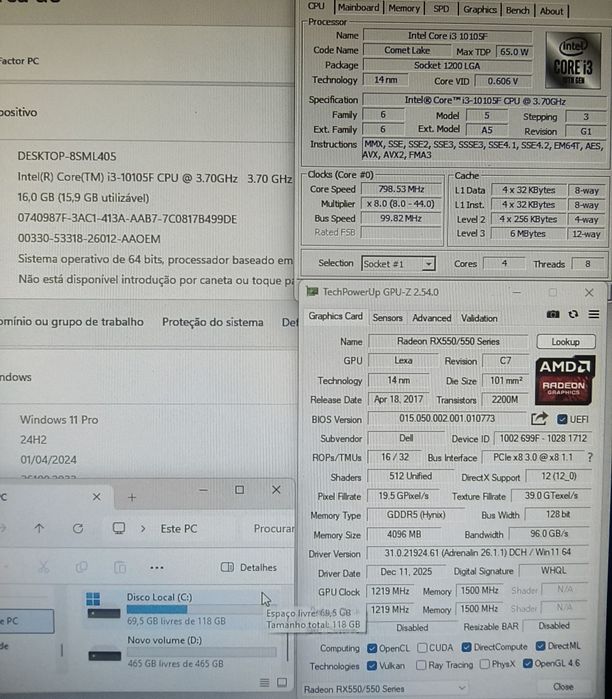Screen dimensions: 612x699
Task: Select GPU-Z Graphics Card tab
Action: tap(335, 316)
